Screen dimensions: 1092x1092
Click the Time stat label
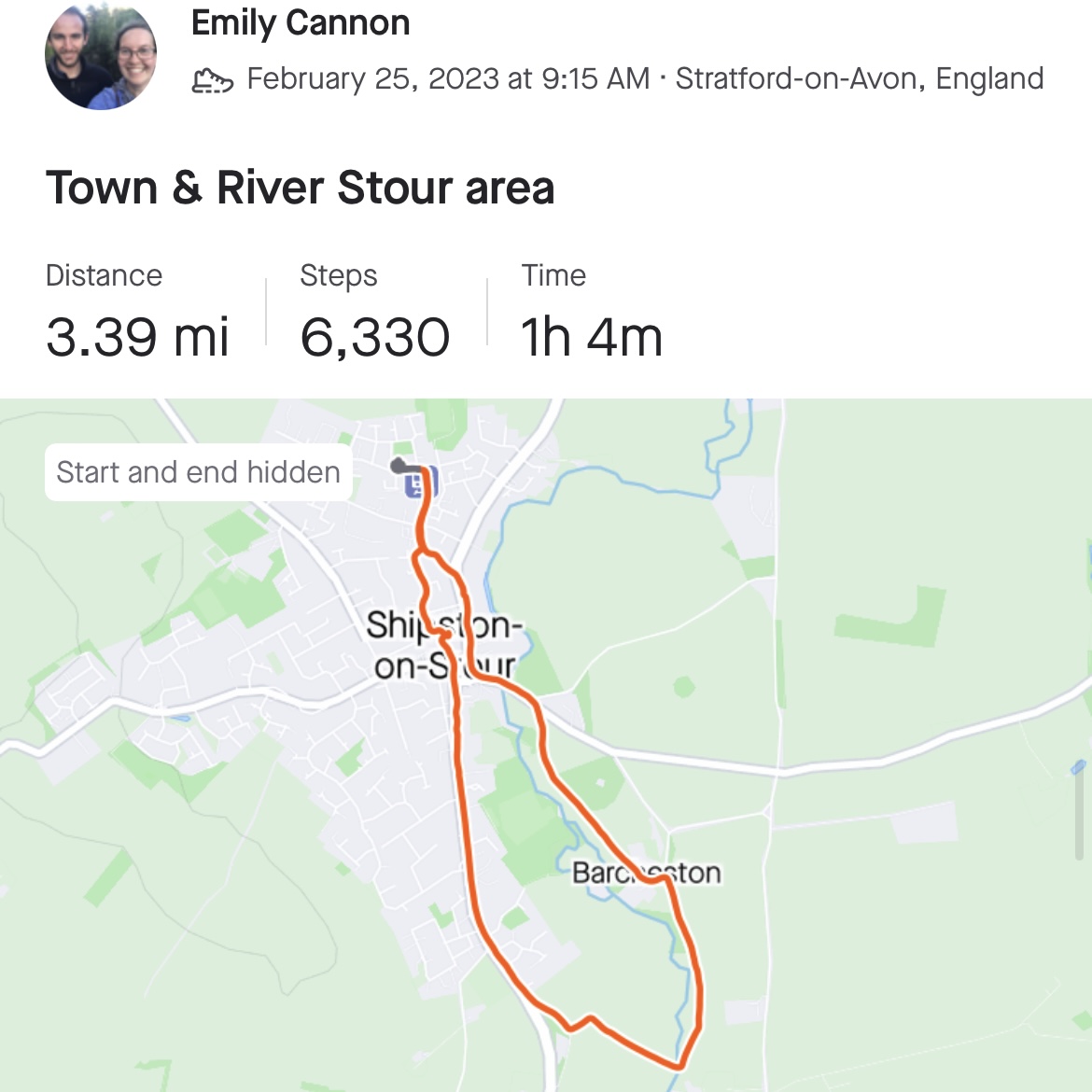[x=553, y=275]
